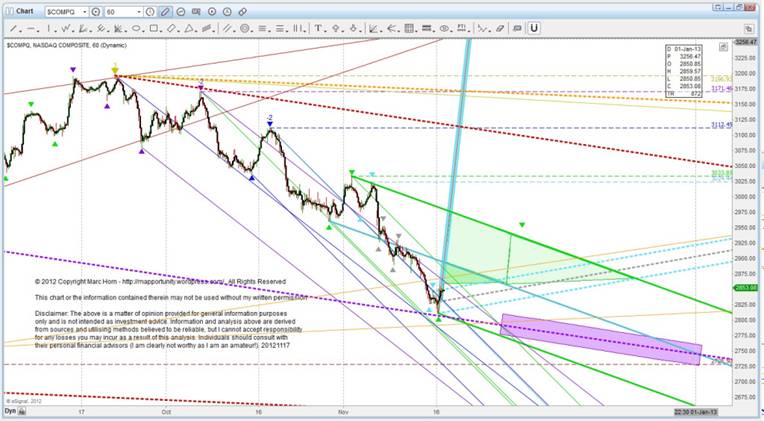
Task: Click the eye-shaped tool icon
Action: [x=444, y=28]
